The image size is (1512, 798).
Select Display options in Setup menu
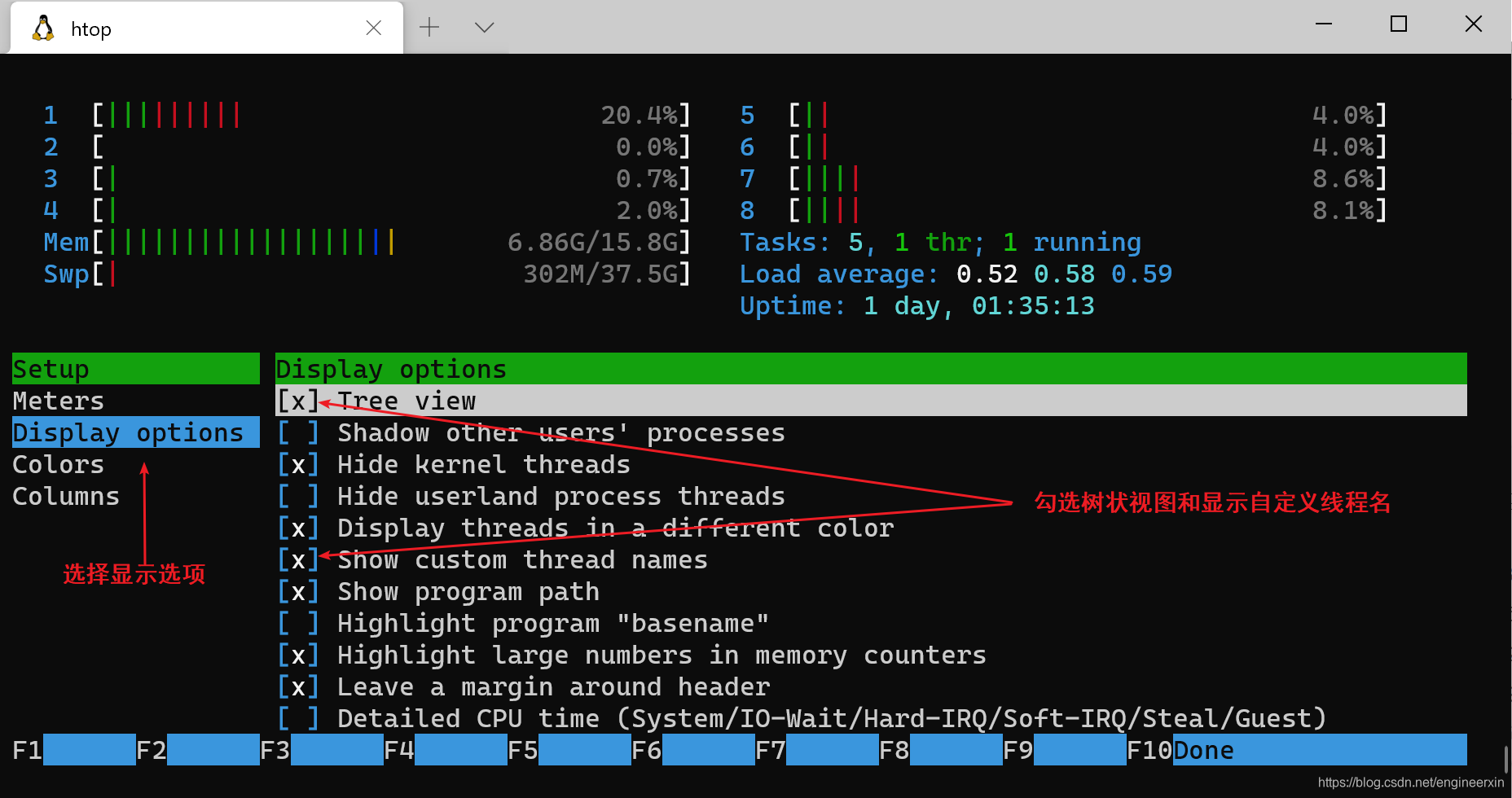click(x=136, y=432)
